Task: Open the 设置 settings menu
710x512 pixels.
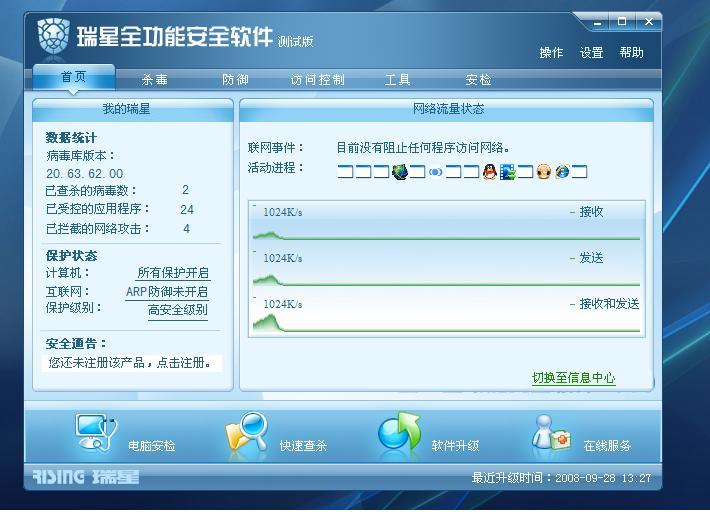Action: [x=591, y=53]
